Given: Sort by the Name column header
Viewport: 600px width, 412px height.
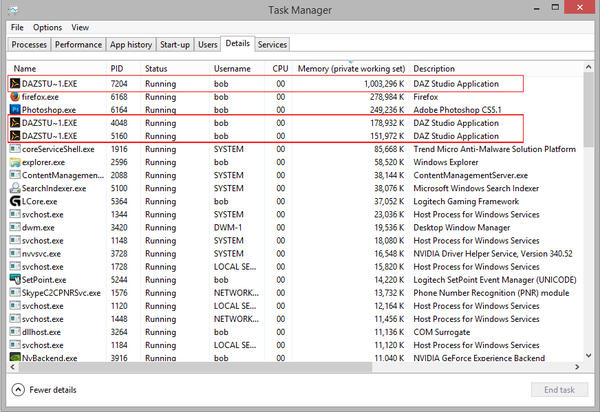Looking at the screenshot, I should pyautogui.click(x=57, y=69).
